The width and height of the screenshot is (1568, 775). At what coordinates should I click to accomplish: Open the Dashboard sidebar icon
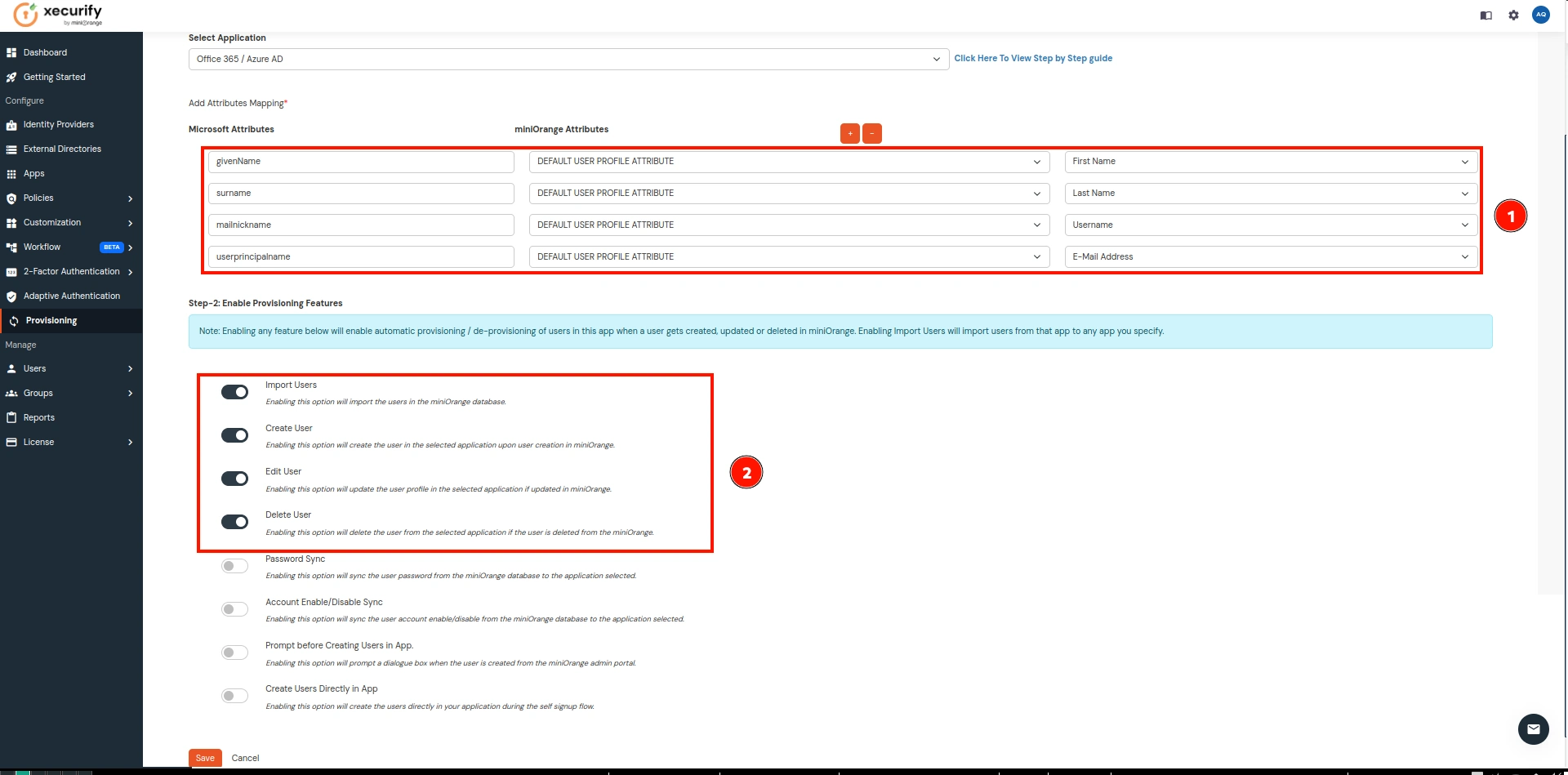(x=11, y=52)
